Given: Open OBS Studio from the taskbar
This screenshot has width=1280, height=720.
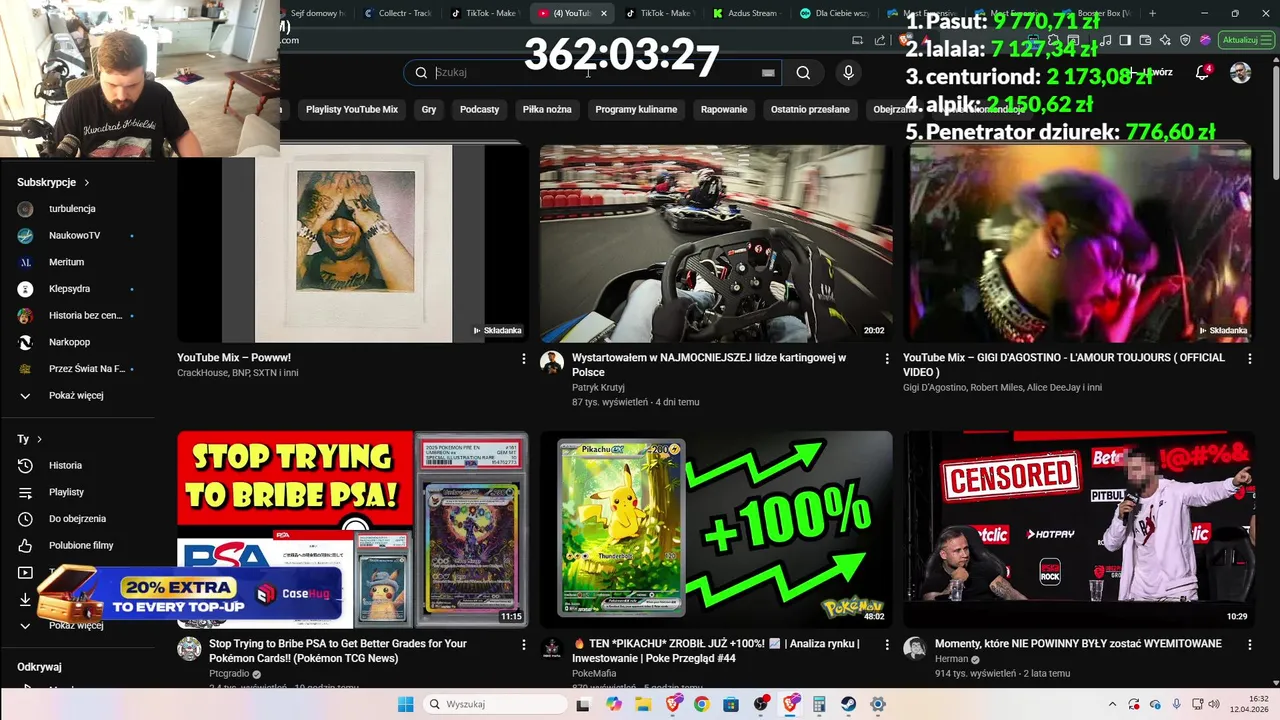Looking at the screenshot, I should [x=761, y=704].
